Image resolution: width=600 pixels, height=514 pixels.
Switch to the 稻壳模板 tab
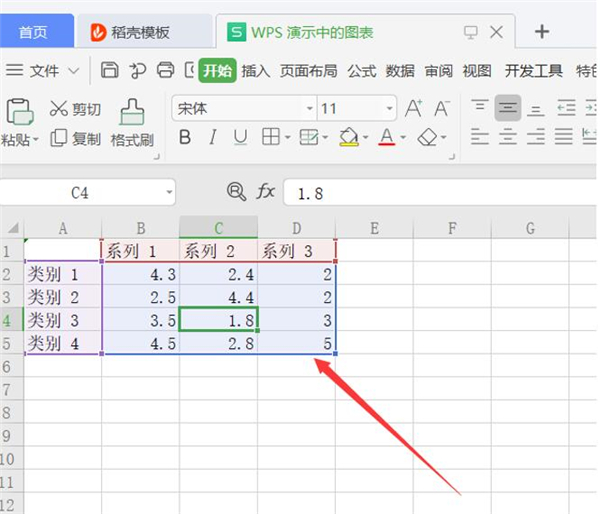140,32
